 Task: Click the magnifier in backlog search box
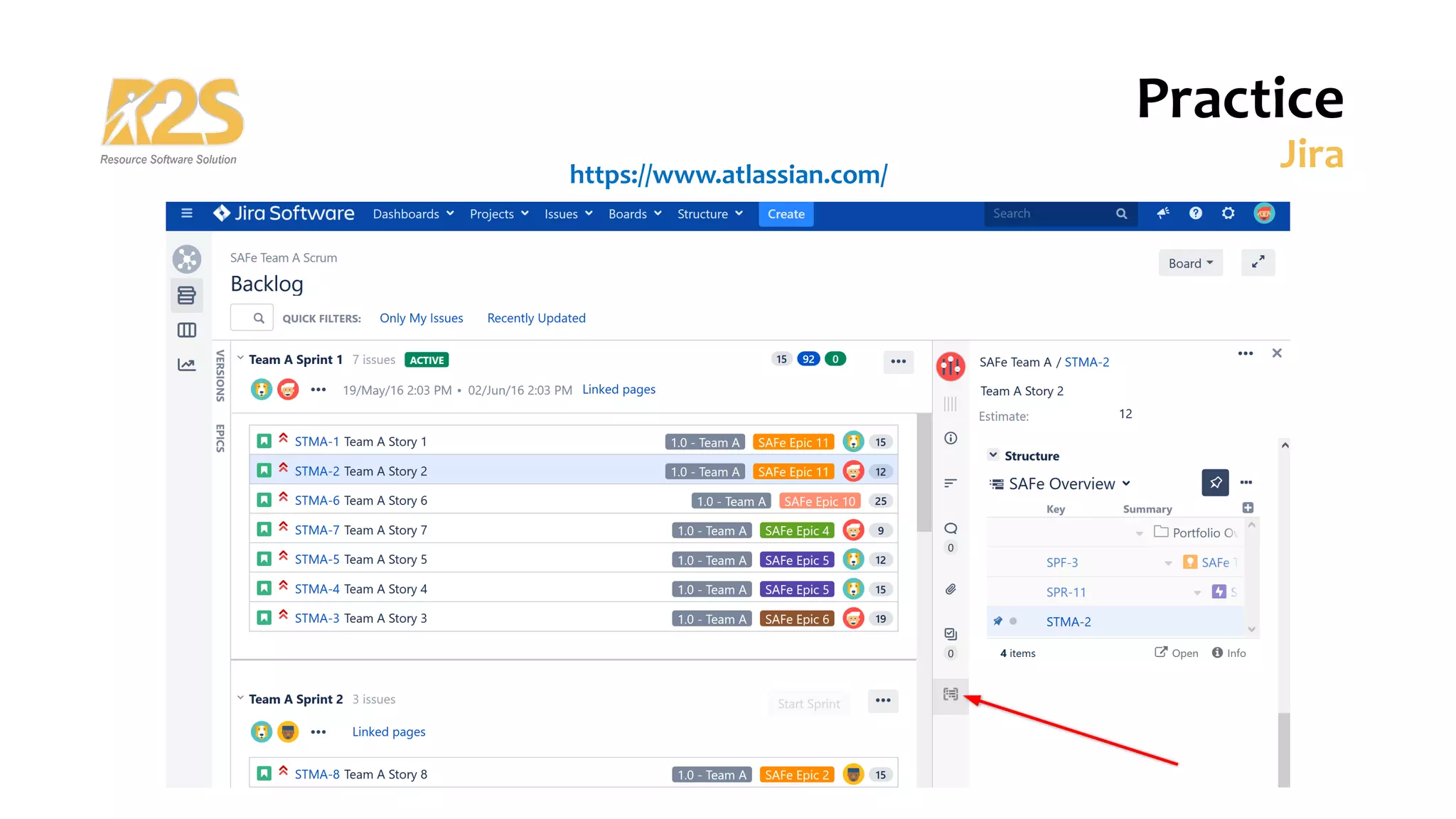click(x=259, y=318)
